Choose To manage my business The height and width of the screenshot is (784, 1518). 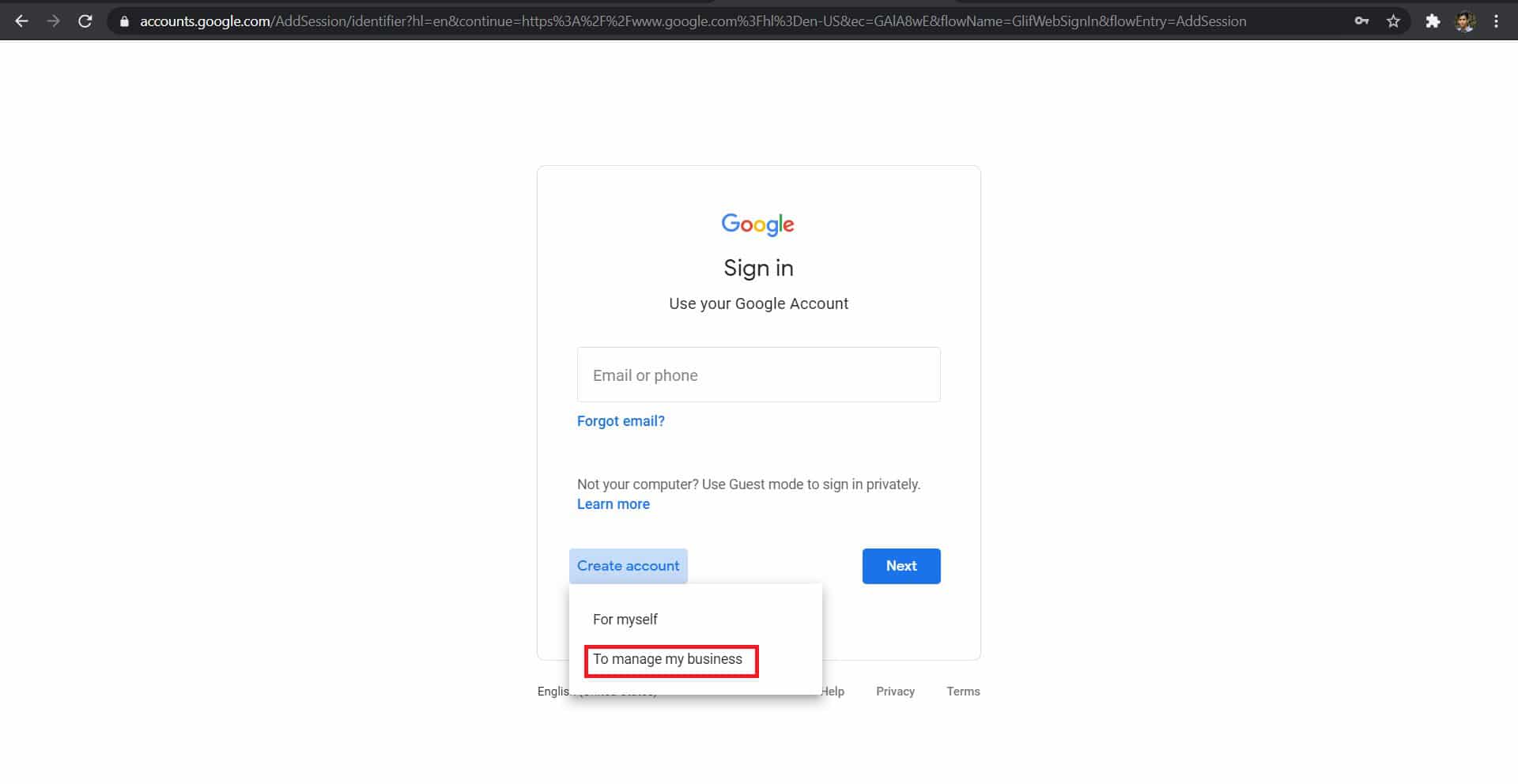click(x=668, y=658)
